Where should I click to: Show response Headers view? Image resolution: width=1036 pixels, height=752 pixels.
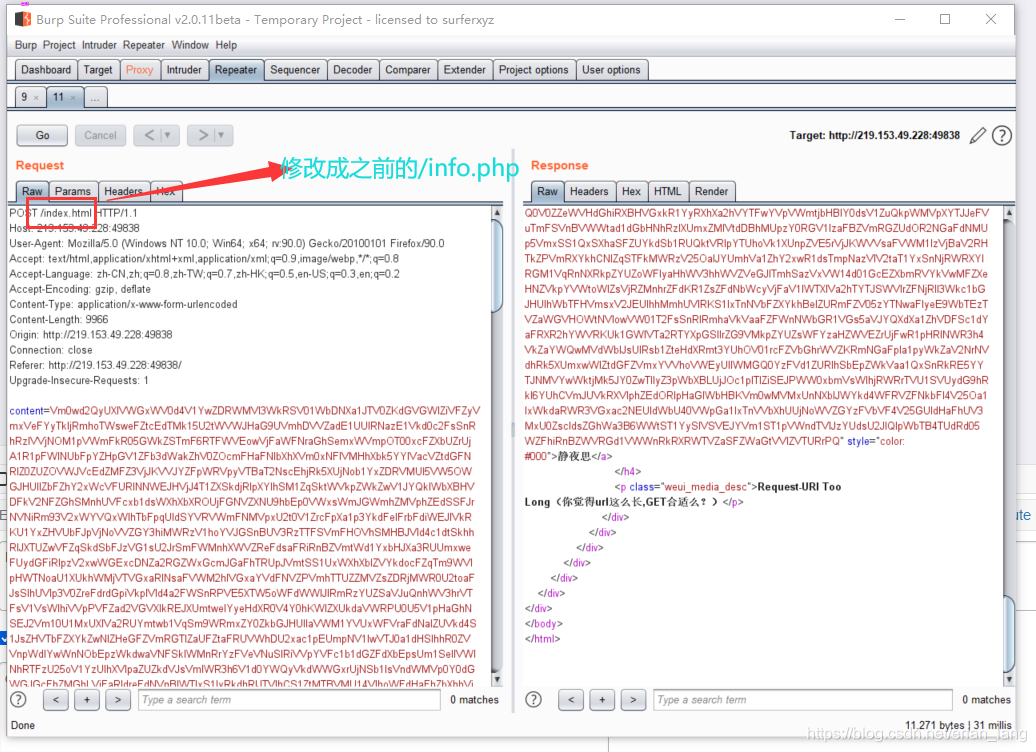coord(589,192)
